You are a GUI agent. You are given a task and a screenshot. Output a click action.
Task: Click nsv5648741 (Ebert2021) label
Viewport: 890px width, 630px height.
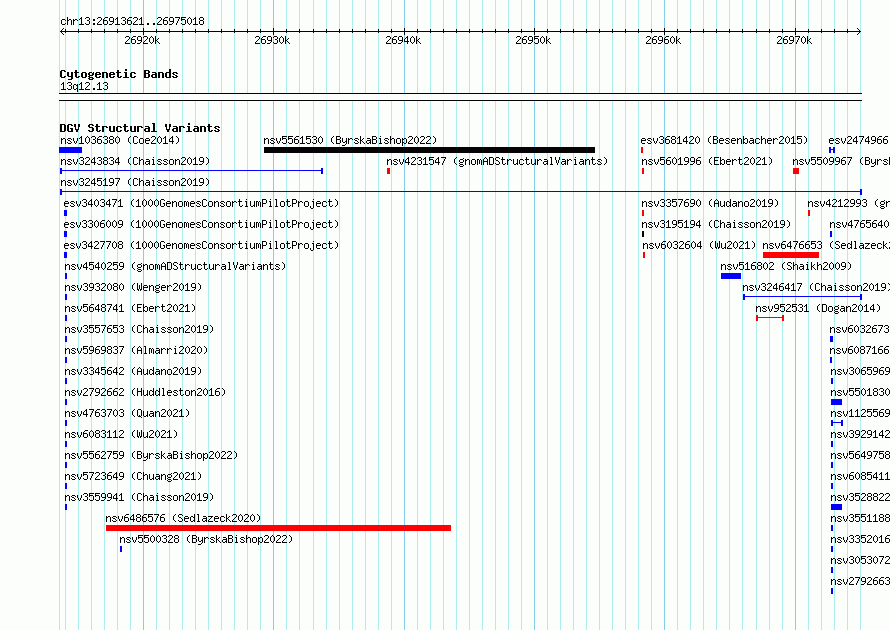130,308
